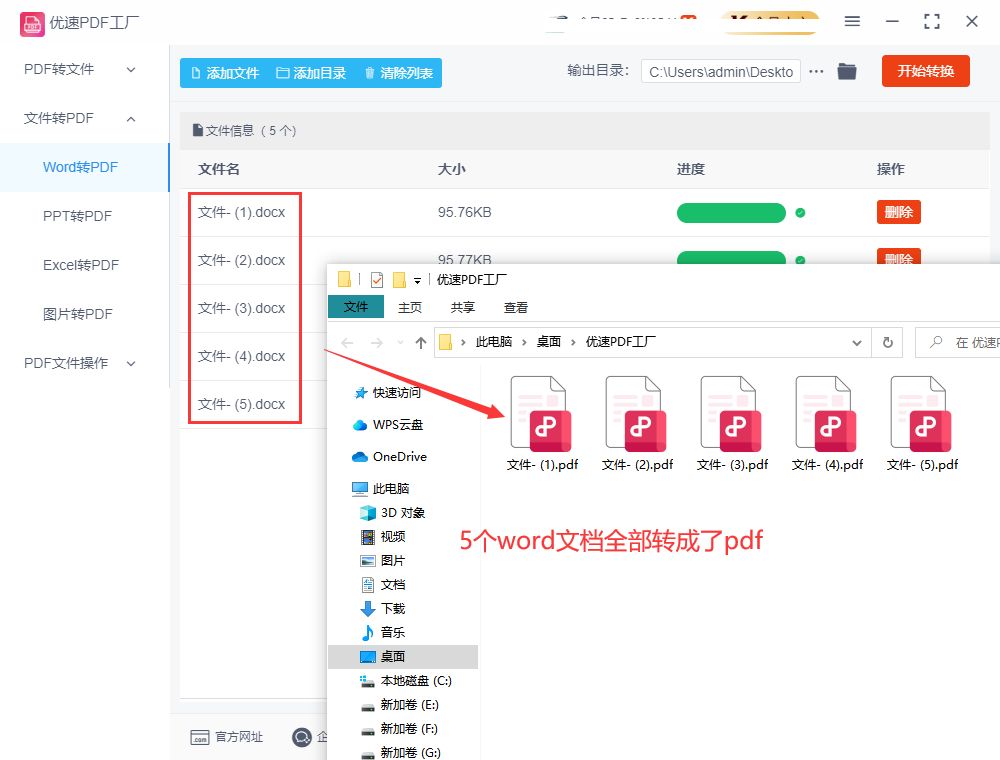Click the properties checkmark icon in Explorer title bar
This screenshot has width=1000, height=760.
click(377, 280)
